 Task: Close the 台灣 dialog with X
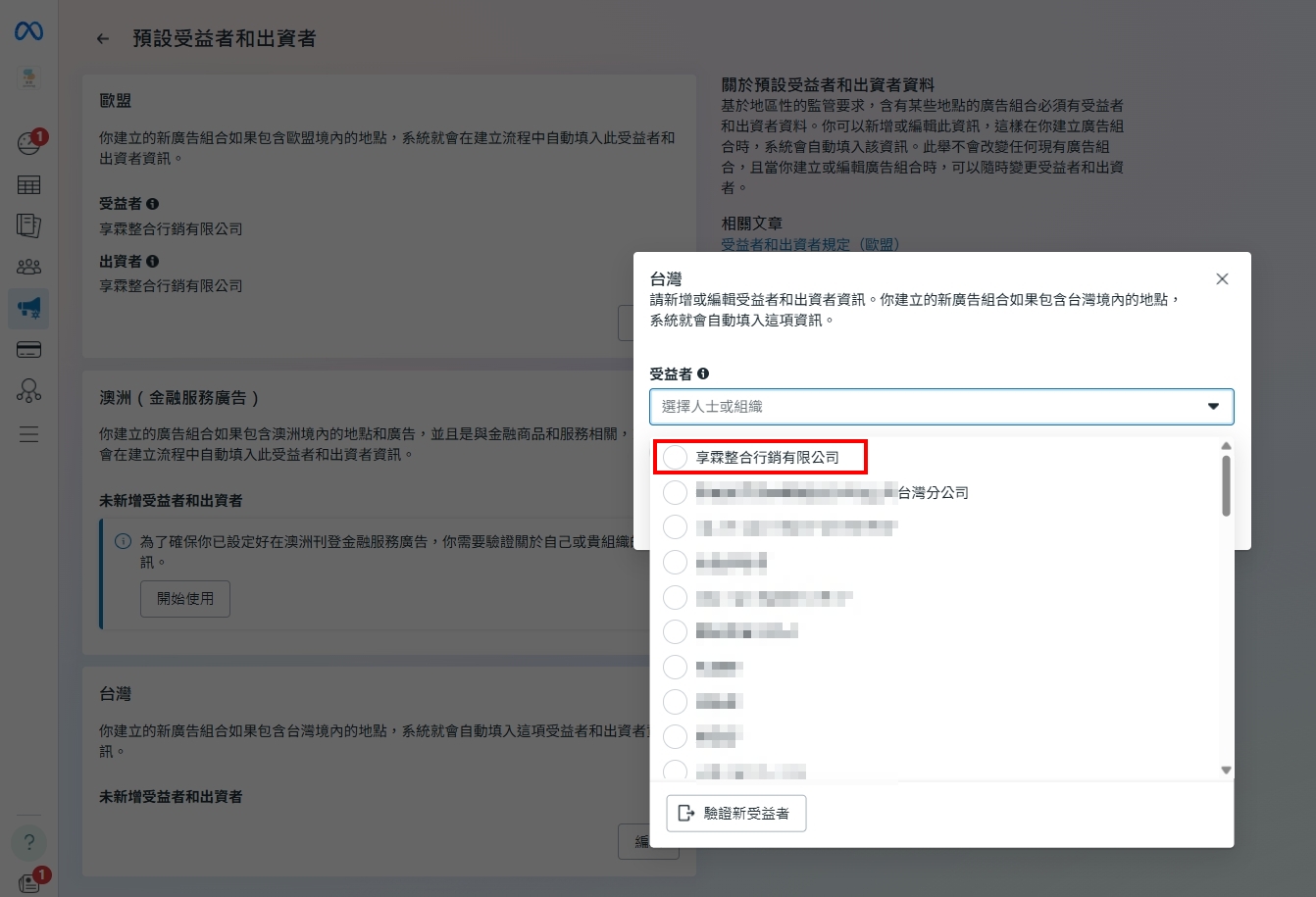pos(1222,279)
